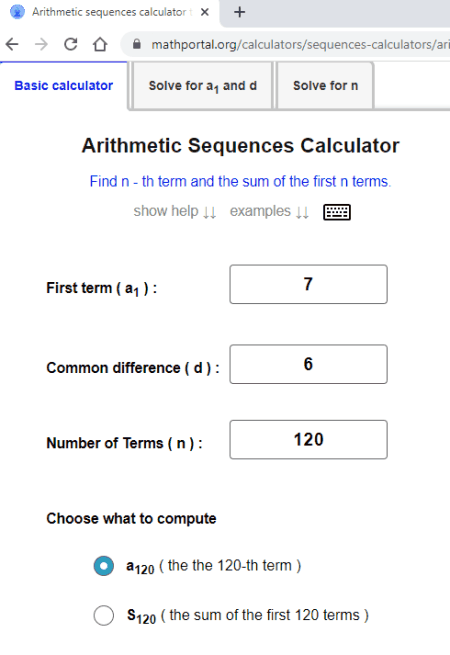
Task: Click the browser back arrow
Action: point(13,44)
